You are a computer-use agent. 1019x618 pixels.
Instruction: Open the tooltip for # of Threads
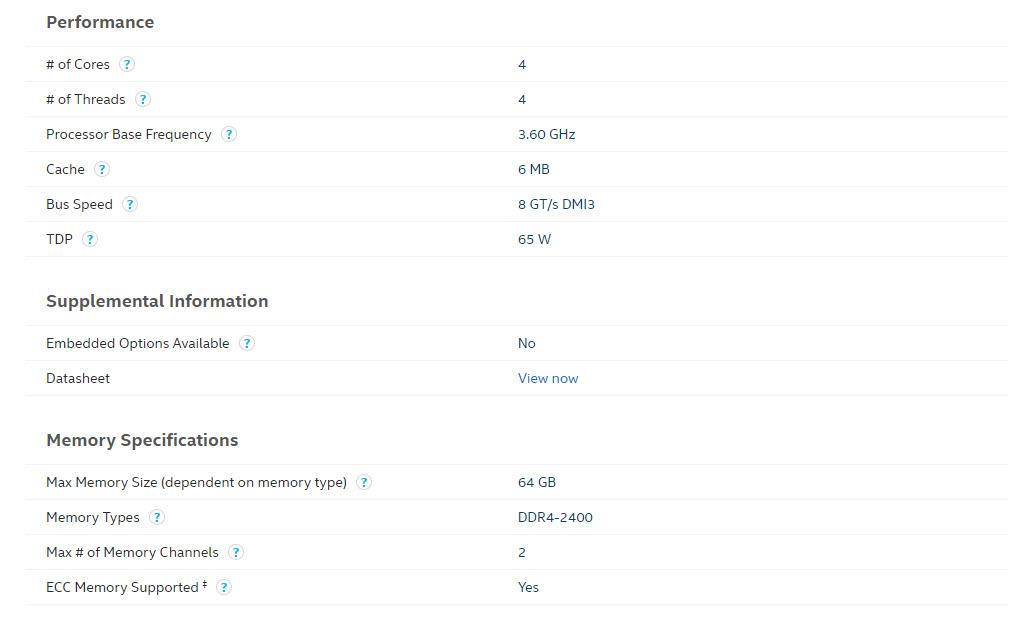[143, 99]
